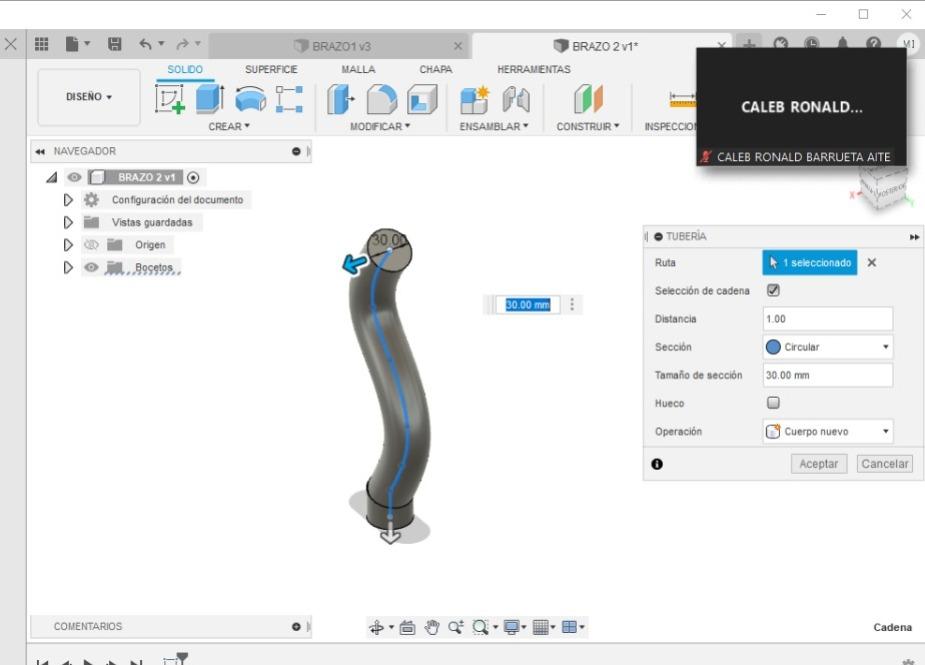This screenshot has width=925, height=665.
Task: Expand the Vistas guardadas node
Action: (x=68, y=222)
